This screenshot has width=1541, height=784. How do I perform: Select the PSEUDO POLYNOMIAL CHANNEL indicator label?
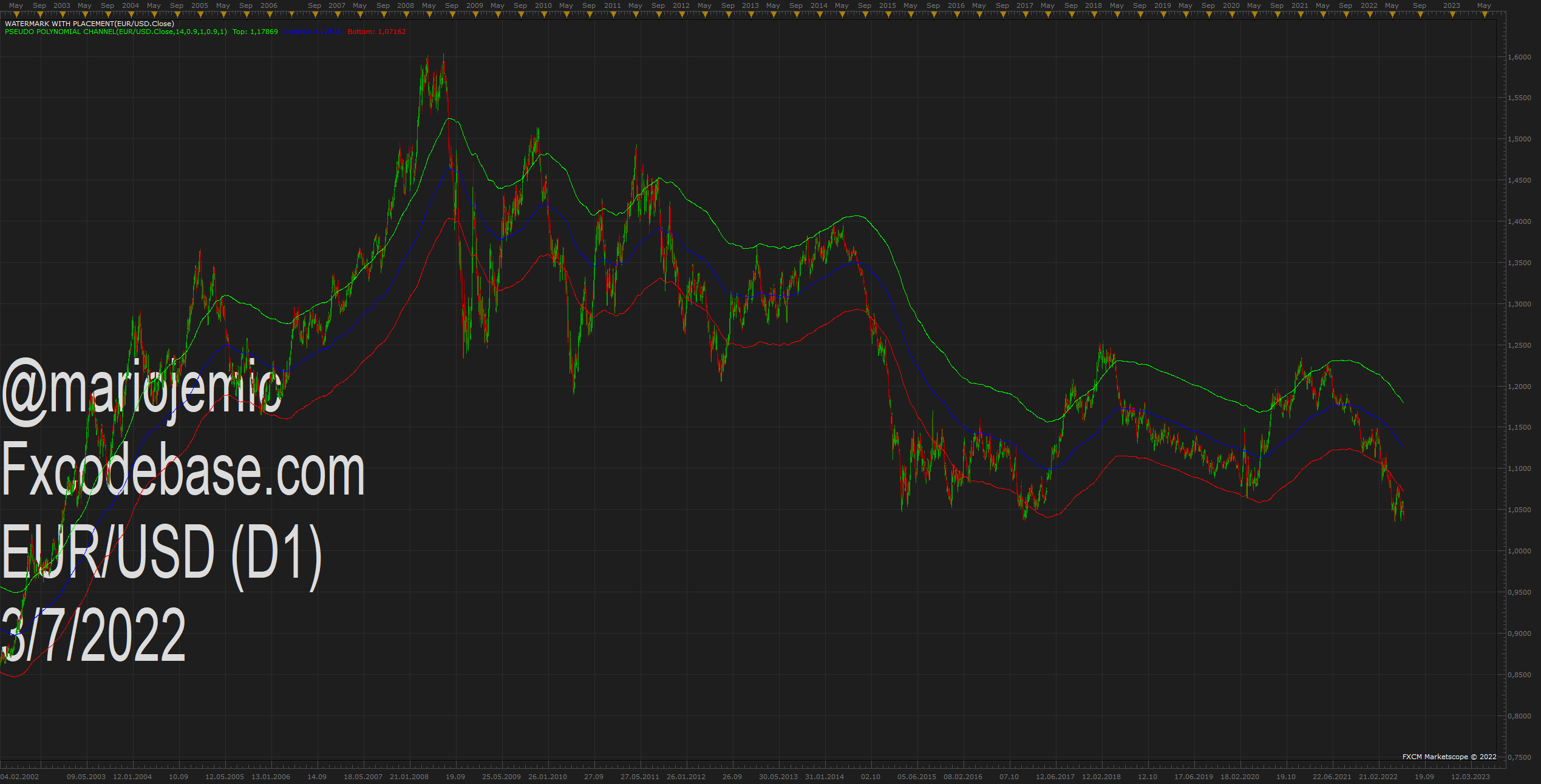[116, 32]
